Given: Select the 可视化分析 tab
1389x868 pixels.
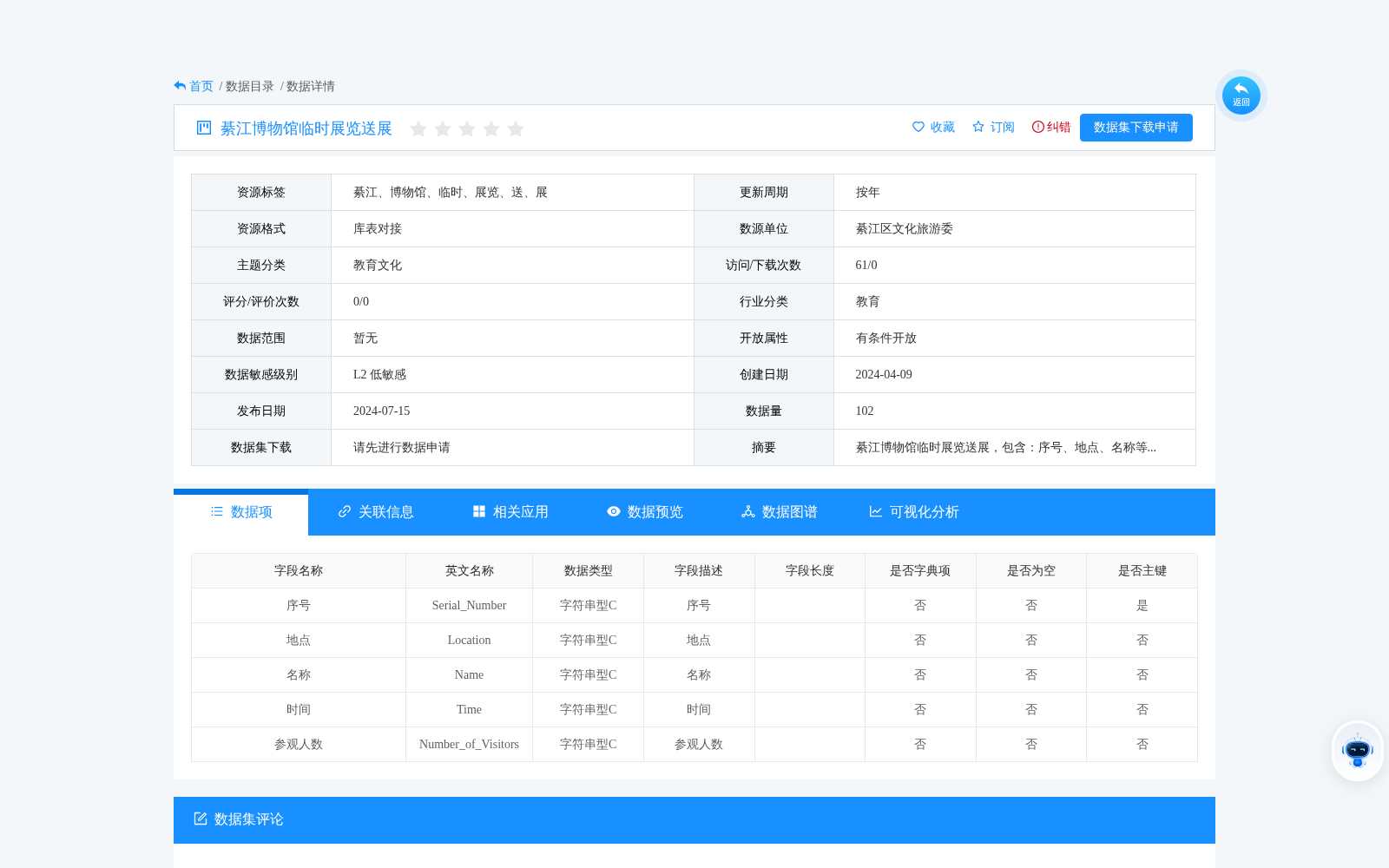Looking at the screenshot, I should pos(913,512).
